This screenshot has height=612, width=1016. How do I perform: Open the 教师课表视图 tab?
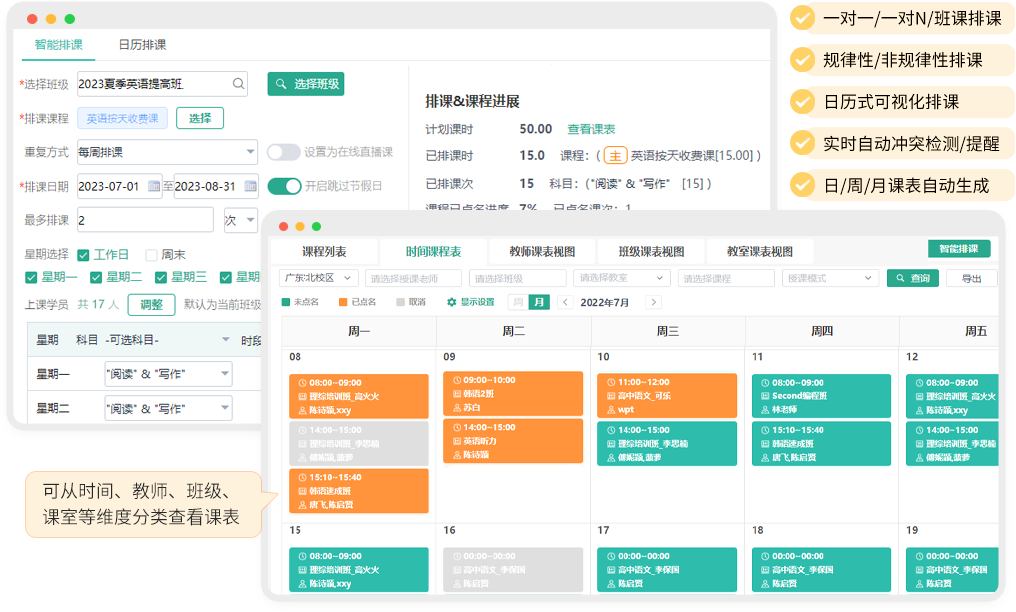[541, 251]
